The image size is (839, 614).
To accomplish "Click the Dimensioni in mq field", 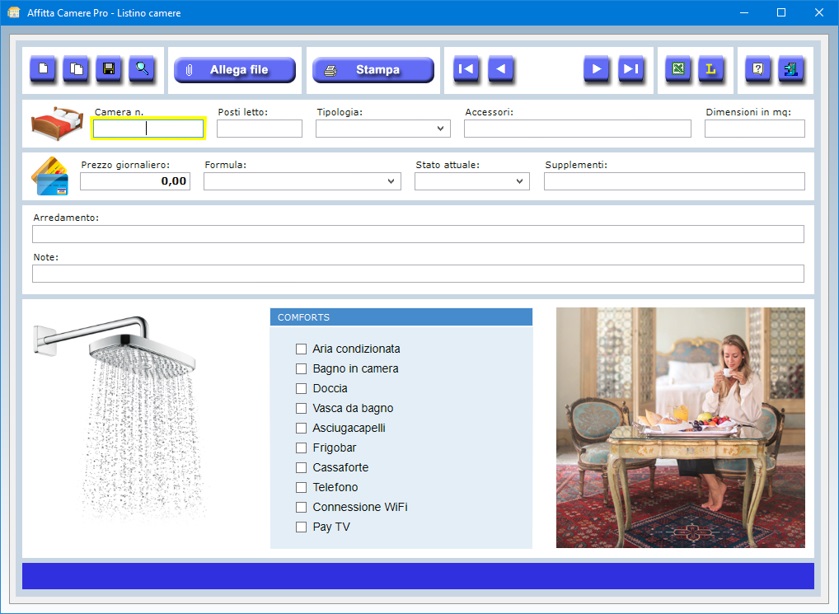I will [x=754, y=128].
